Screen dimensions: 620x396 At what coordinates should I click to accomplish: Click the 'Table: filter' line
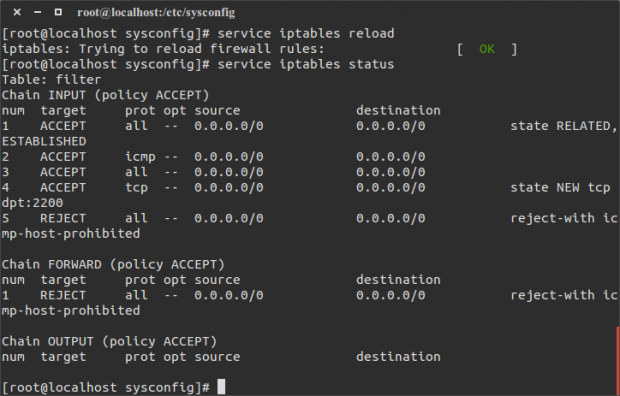pos(51,80)
